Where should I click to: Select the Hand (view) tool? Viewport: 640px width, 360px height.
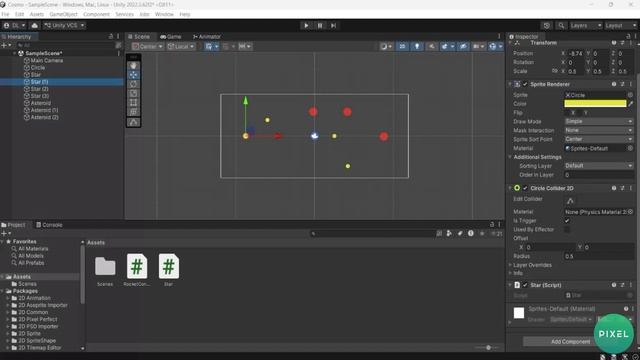pyautogui.click(x=133, y=66)
